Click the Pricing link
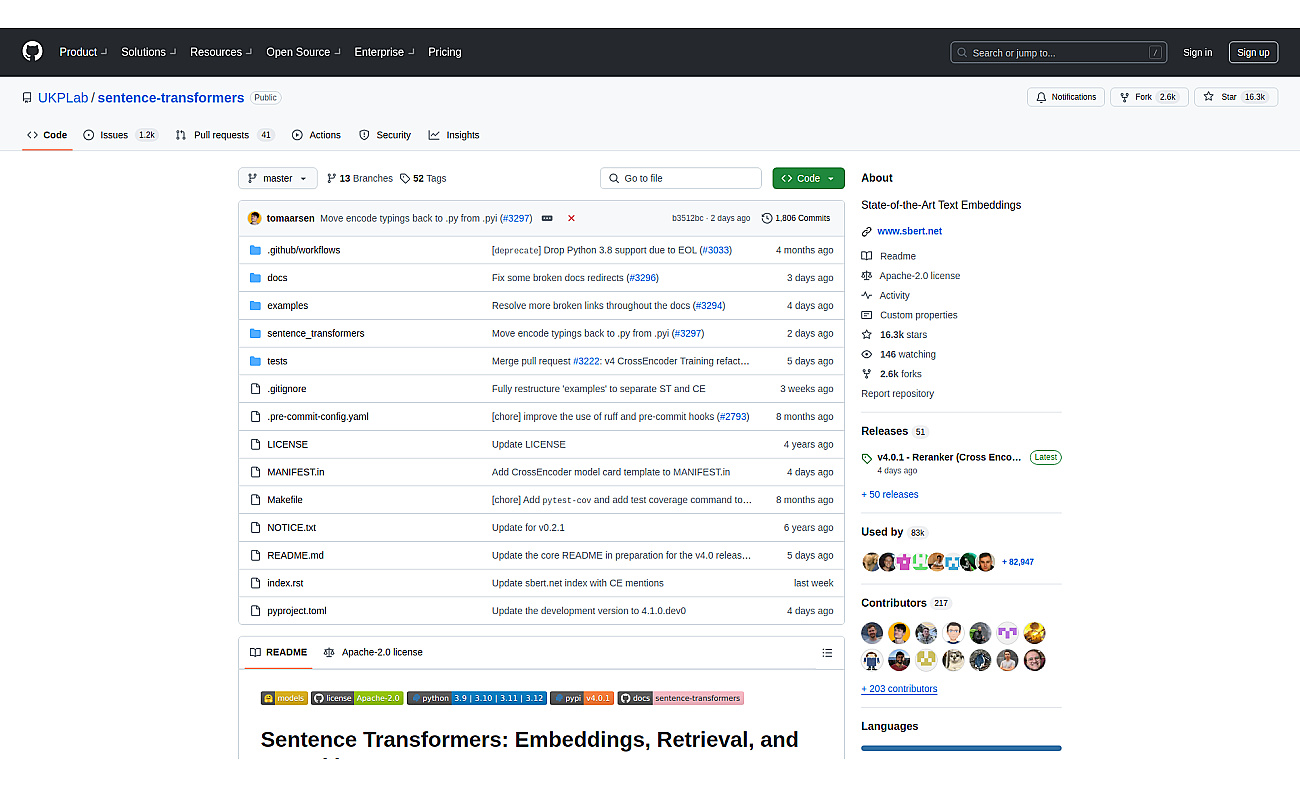This screenshot has width=1300, height=788. coord(445,52)
